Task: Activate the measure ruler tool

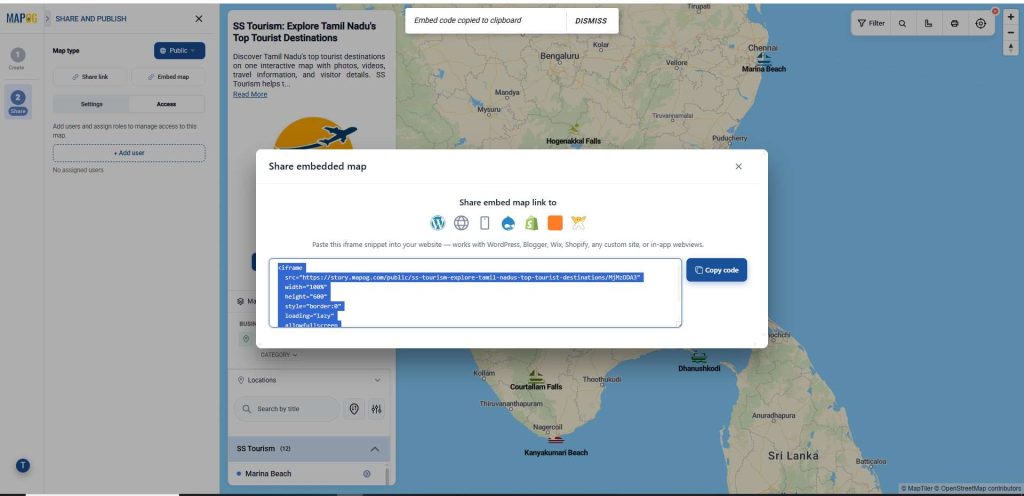Action: coord(929,23)
